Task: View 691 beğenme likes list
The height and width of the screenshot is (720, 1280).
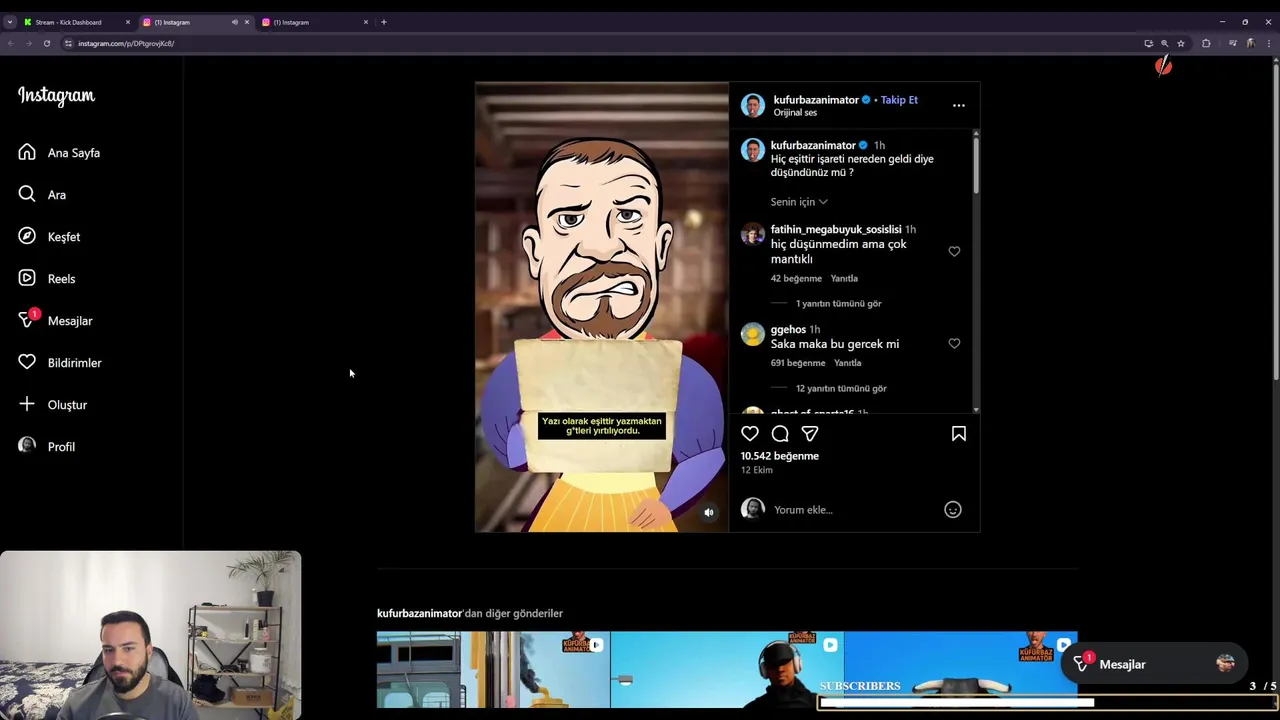Action: [798, 363]
